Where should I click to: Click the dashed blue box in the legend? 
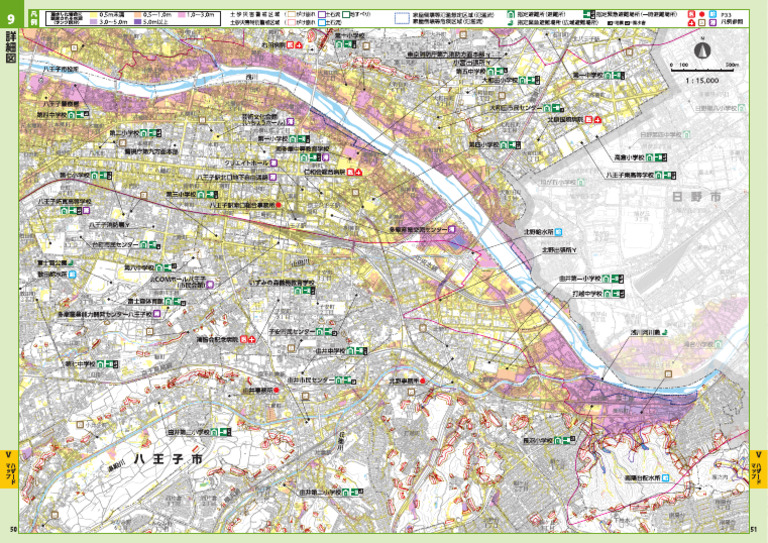[402, 19]
